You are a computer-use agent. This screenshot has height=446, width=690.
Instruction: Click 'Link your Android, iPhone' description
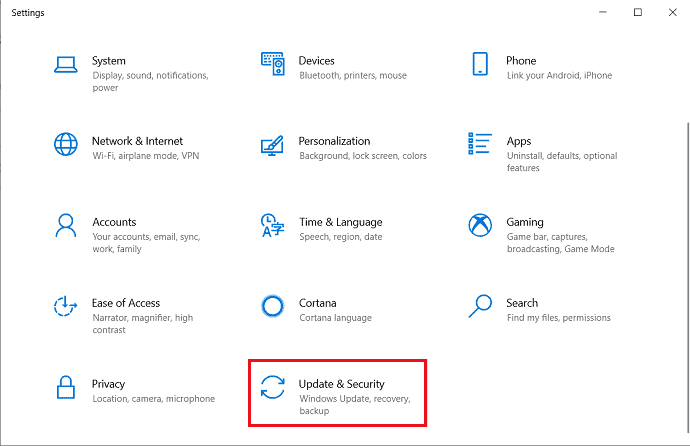tap(559, 76)
